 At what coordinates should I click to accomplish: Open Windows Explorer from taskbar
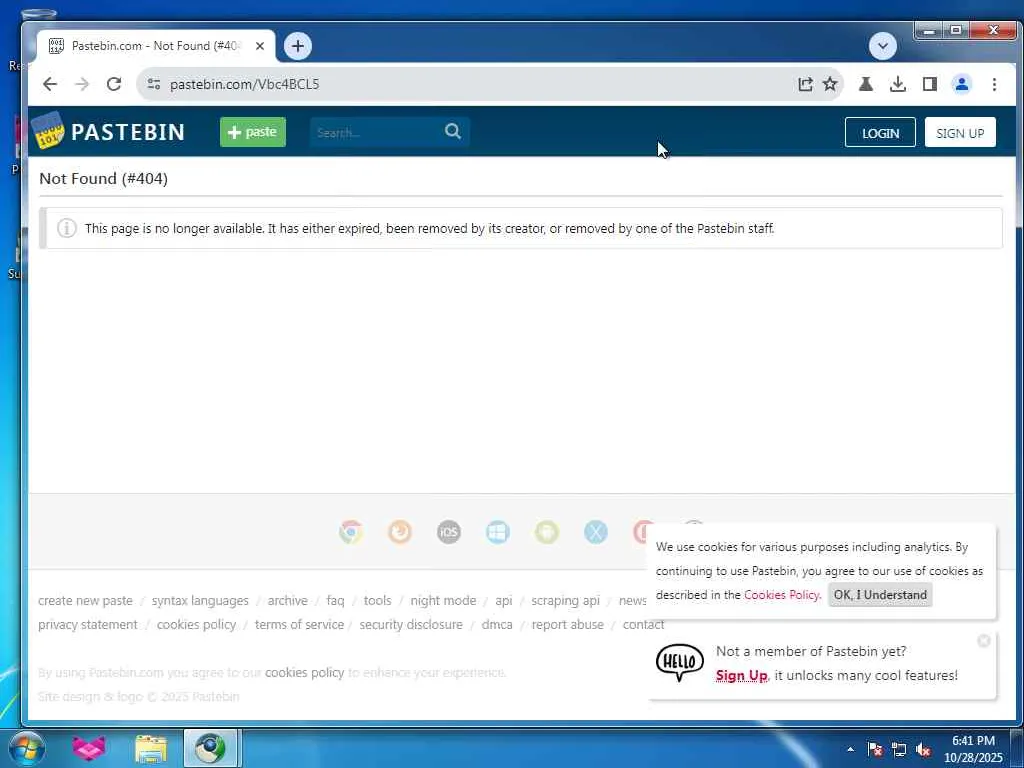pyautogui.click(x=151, y=748)
